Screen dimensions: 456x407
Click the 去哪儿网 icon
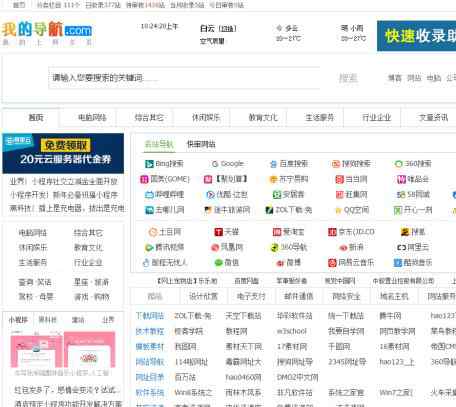(x=149, y=210)
